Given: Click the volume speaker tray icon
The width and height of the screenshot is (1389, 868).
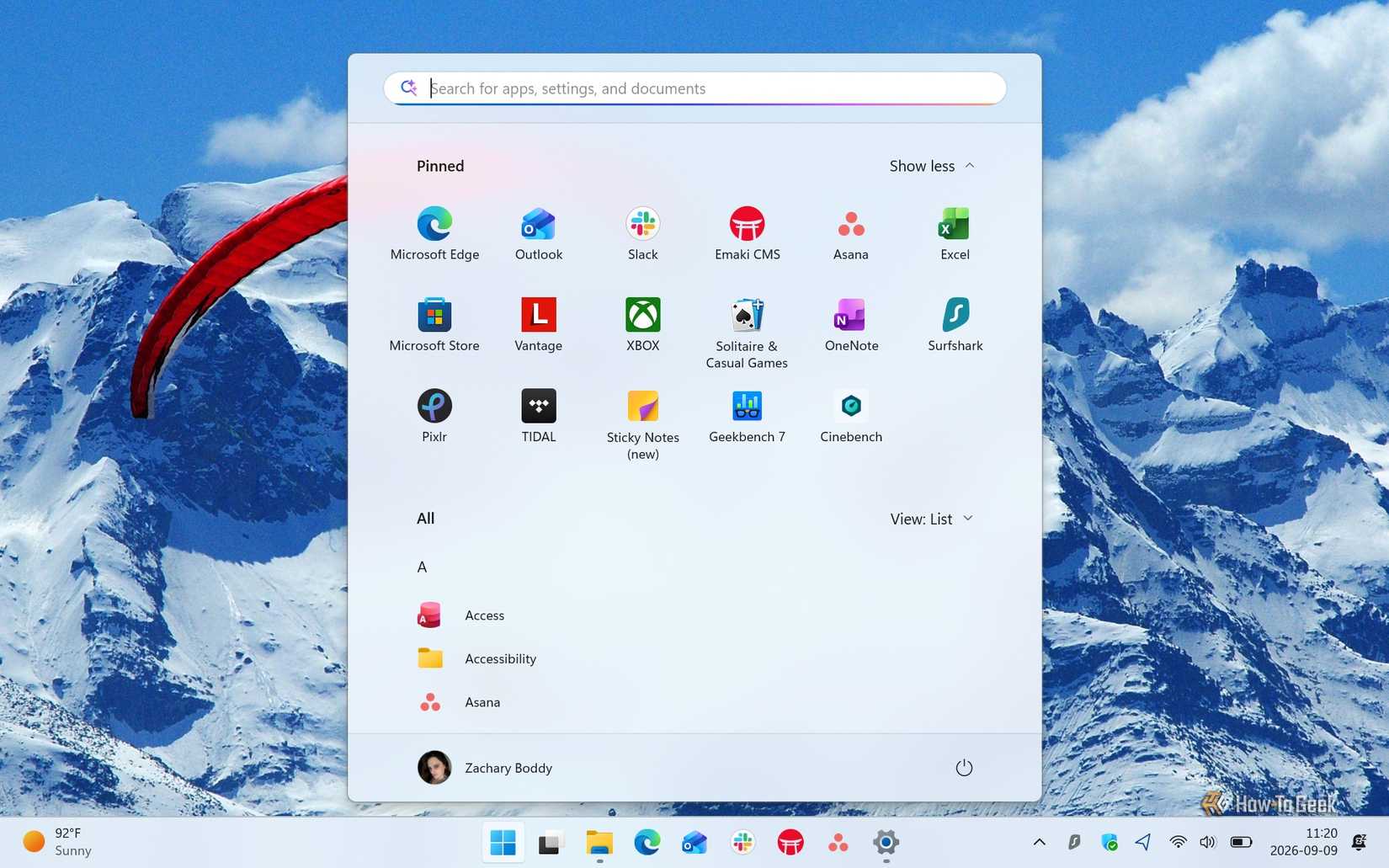Looking at the screenshot, I should pos(1208,842).
